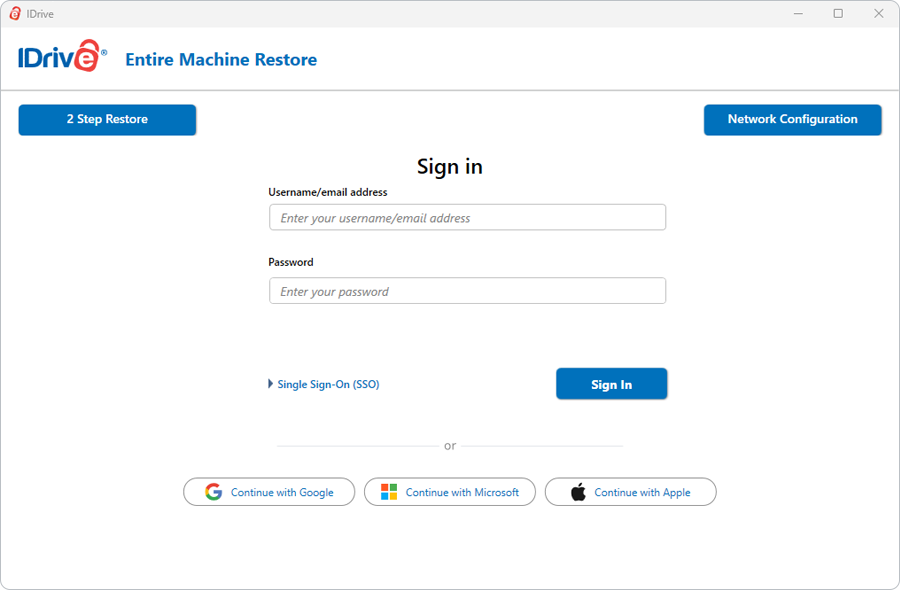Maximize the IDrive window

coord(838,13)
